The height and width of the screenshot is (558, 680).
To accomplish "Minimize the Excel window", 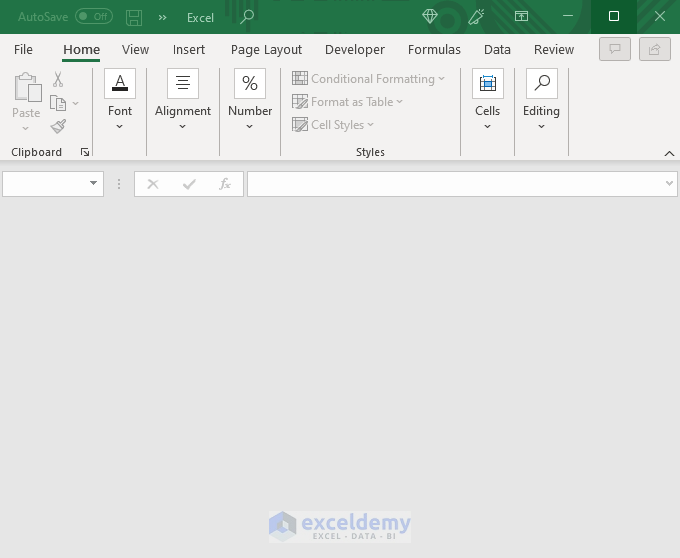I will 568,16.
